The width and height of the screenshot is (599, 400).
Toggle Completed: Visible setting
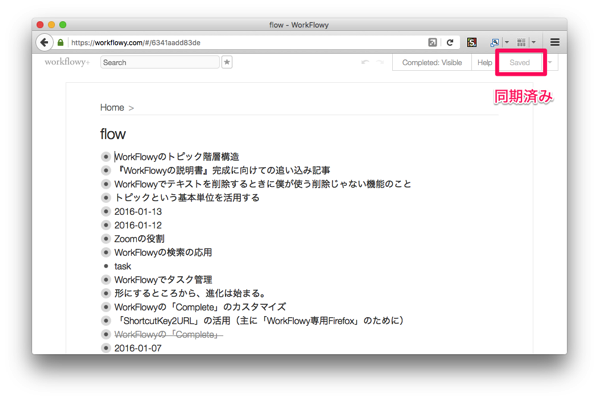pos(432,63)
